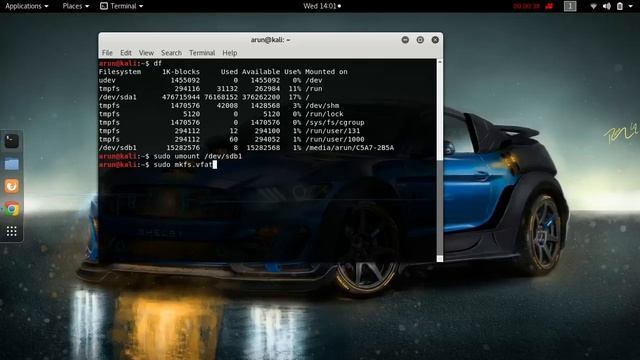Click the '/media/arun/C5A7-2B5A' mount path
Screen dimensions: 640x360
[x=350, y=148]
